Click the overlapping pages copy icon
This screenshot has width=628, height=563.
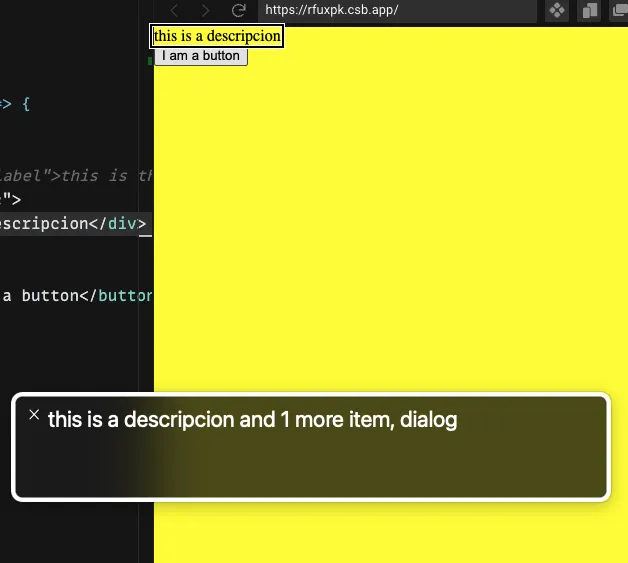coord(590,10)
